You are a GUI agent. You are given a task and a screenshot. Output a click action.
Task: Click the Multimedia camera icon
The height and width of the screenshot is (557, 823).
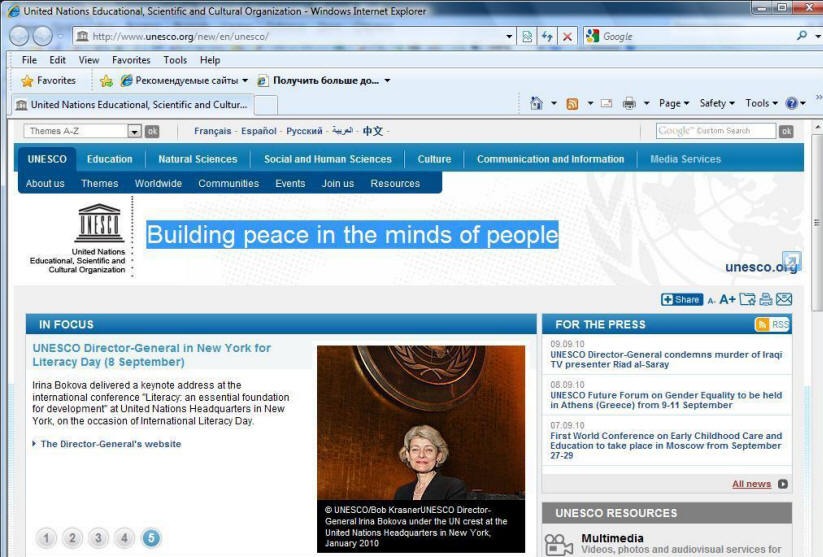[558, 545]
